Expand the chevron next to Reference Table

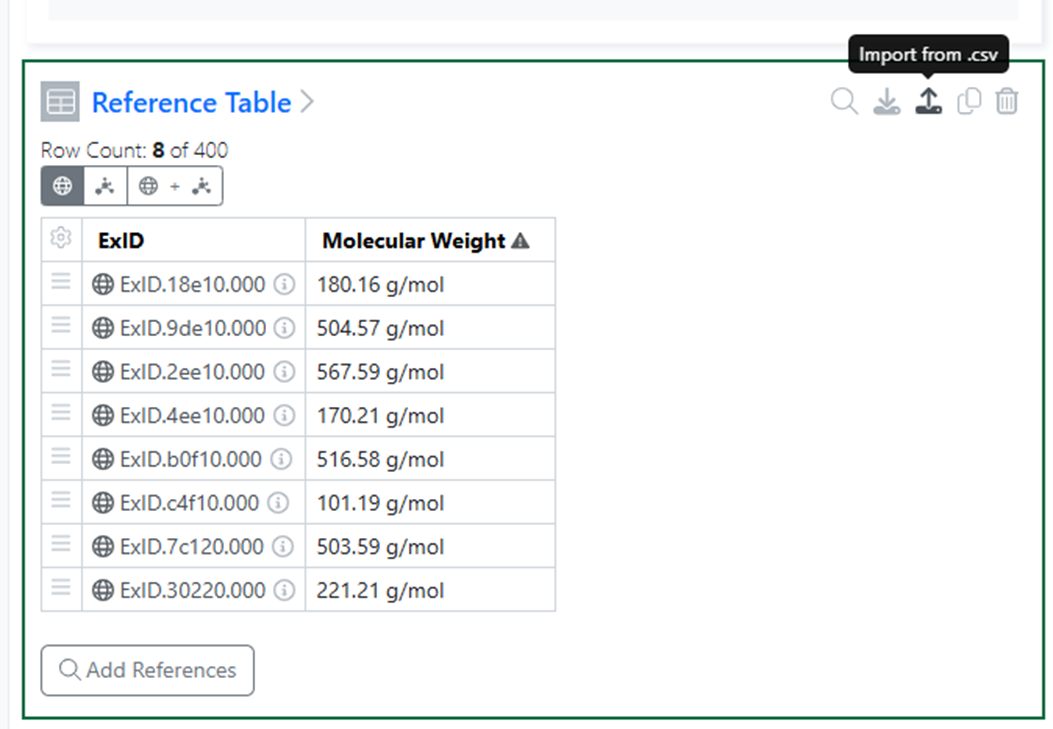pyautogui.click(x=307, y=102)
